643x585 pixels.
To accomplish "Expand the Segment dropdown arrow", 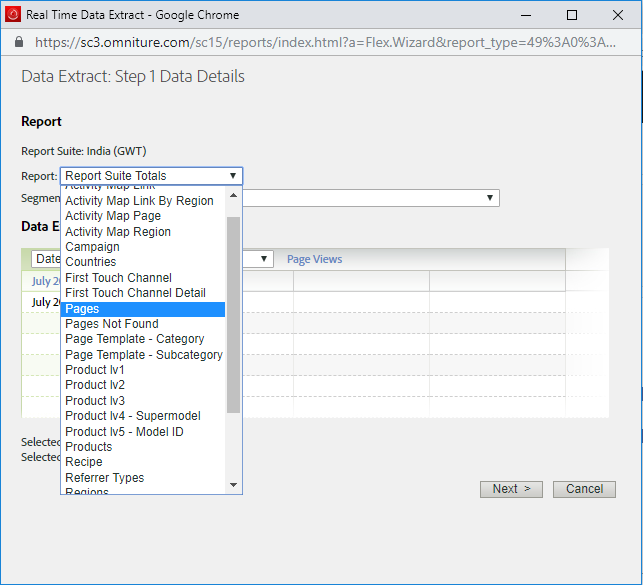I will coord(490,198).
